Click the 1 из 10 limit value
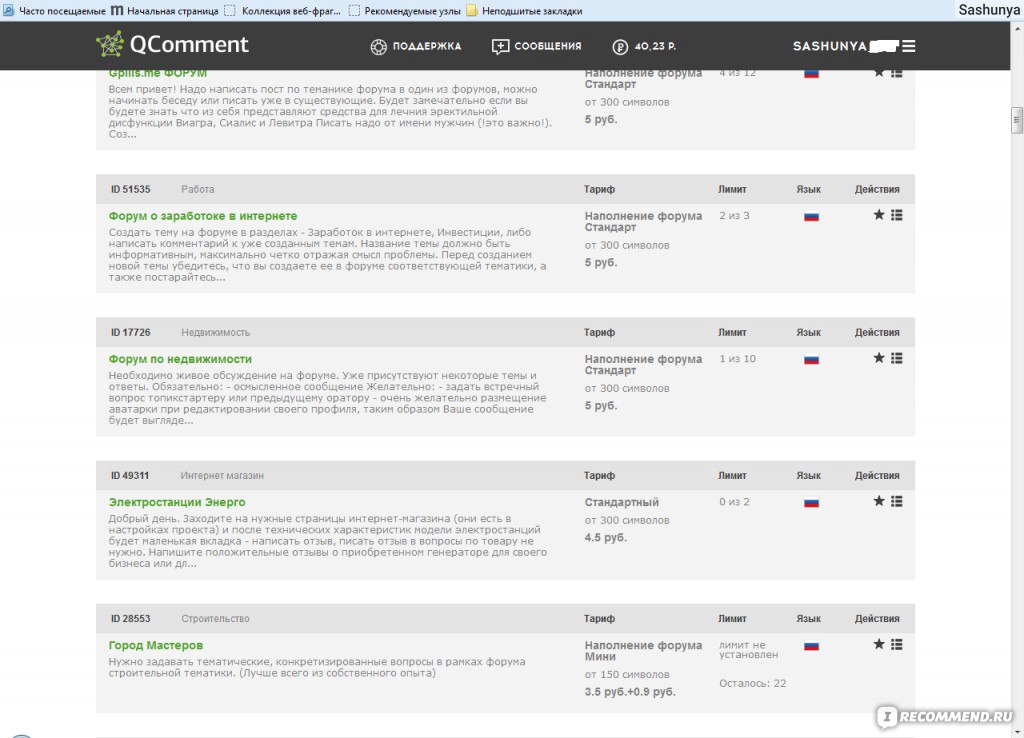The width and height of the screenshot is (1024, 738). [x=737, y=359]
